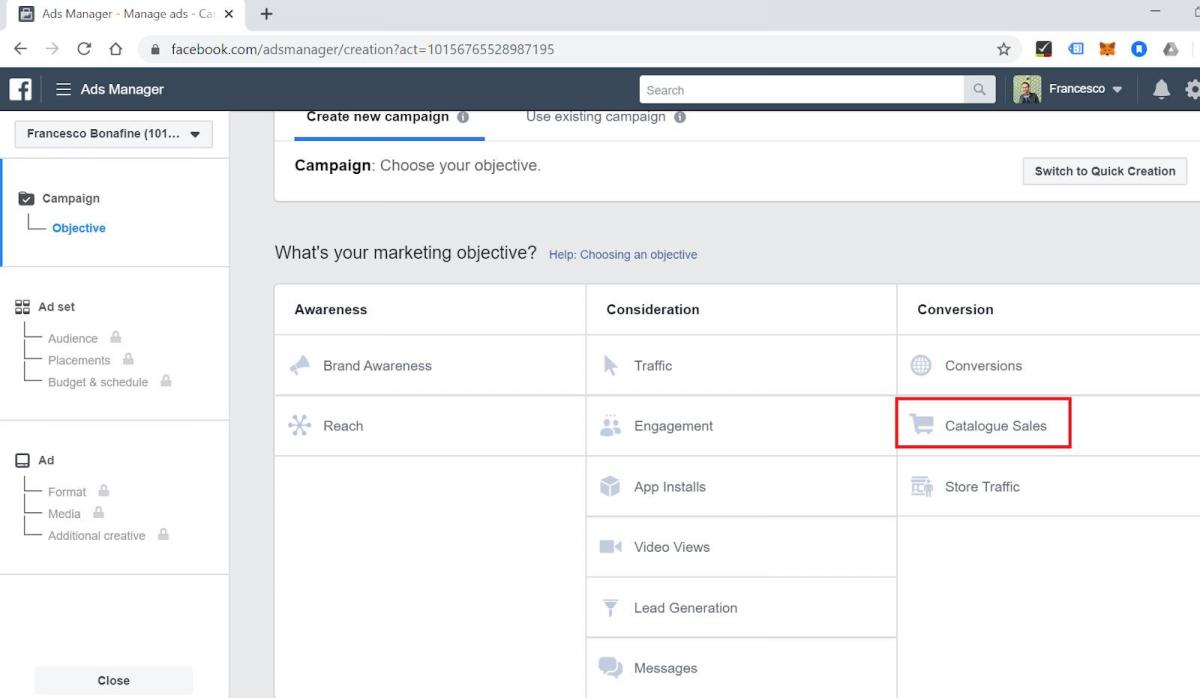Click the browser address bar URL
This screenshot has width=1200, height=698.
[x=363, y=49]
